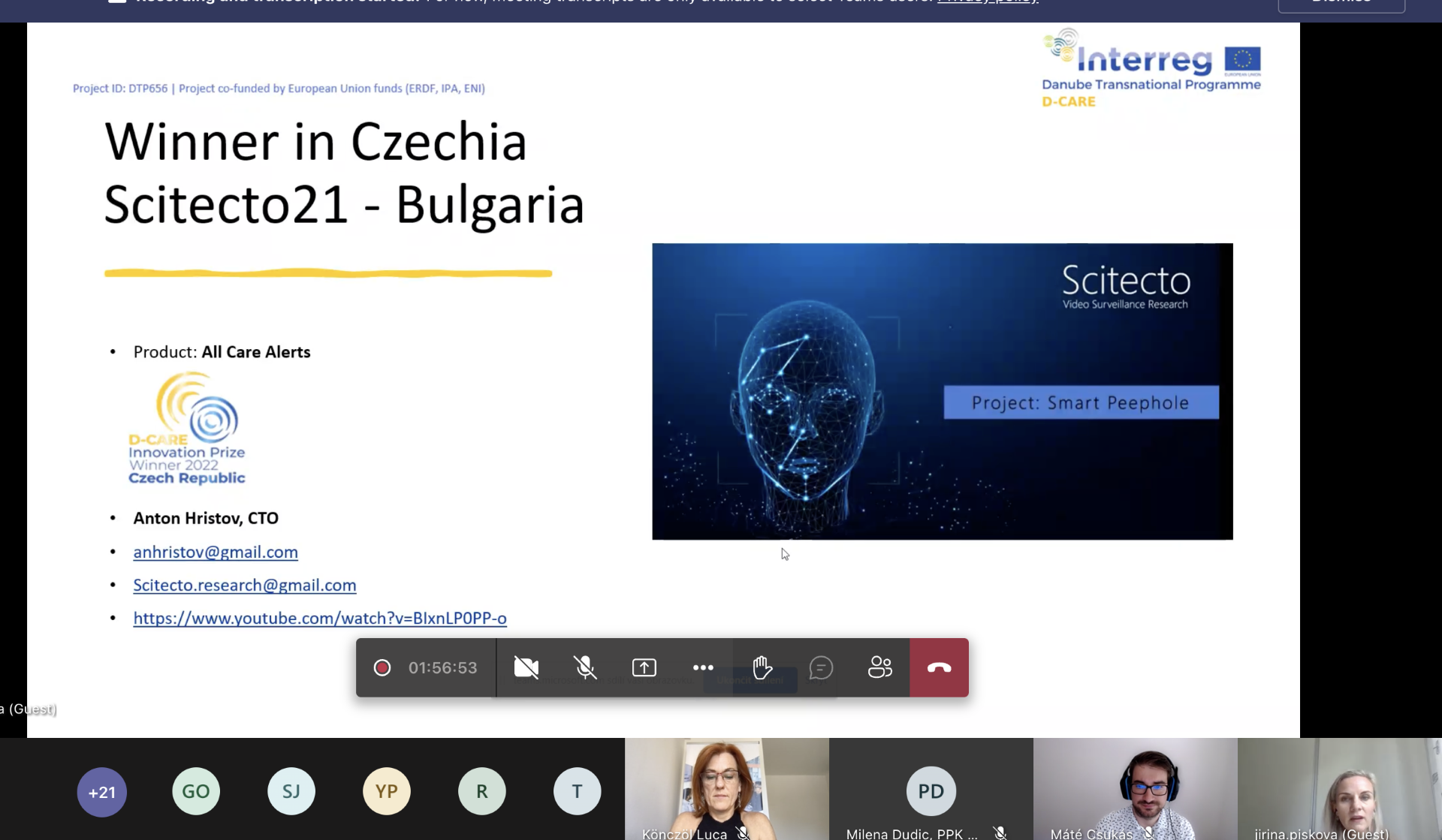The width and height of the screenshot is (1442, 840).
Task: Click the (Guest) label at left edge
Action: 29,709
